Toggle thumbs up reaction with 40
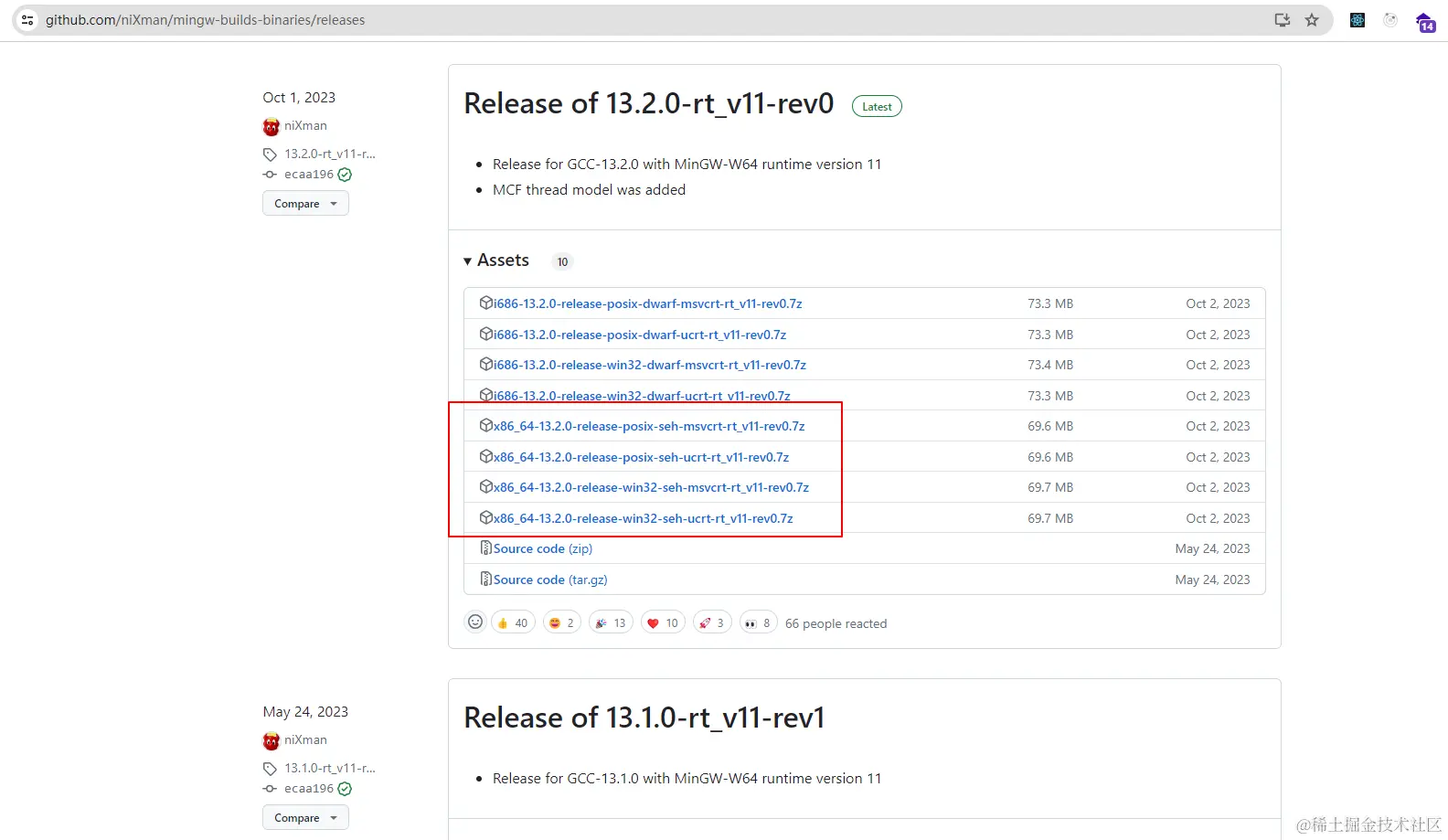The height and width of the screenshot is (840, 1448). pos(513,622)
